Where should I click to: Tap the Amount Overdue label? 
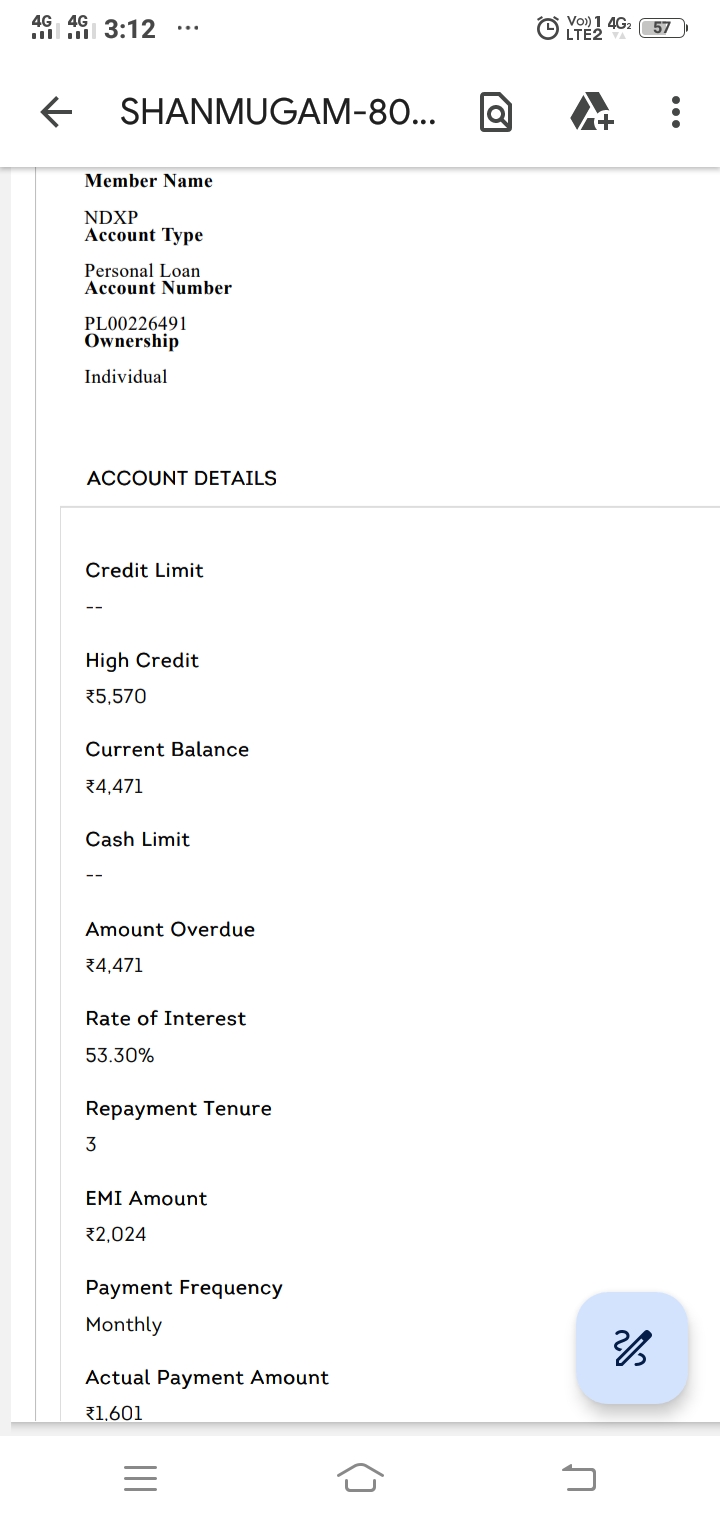pyautogui.click(x=170, y=929)
